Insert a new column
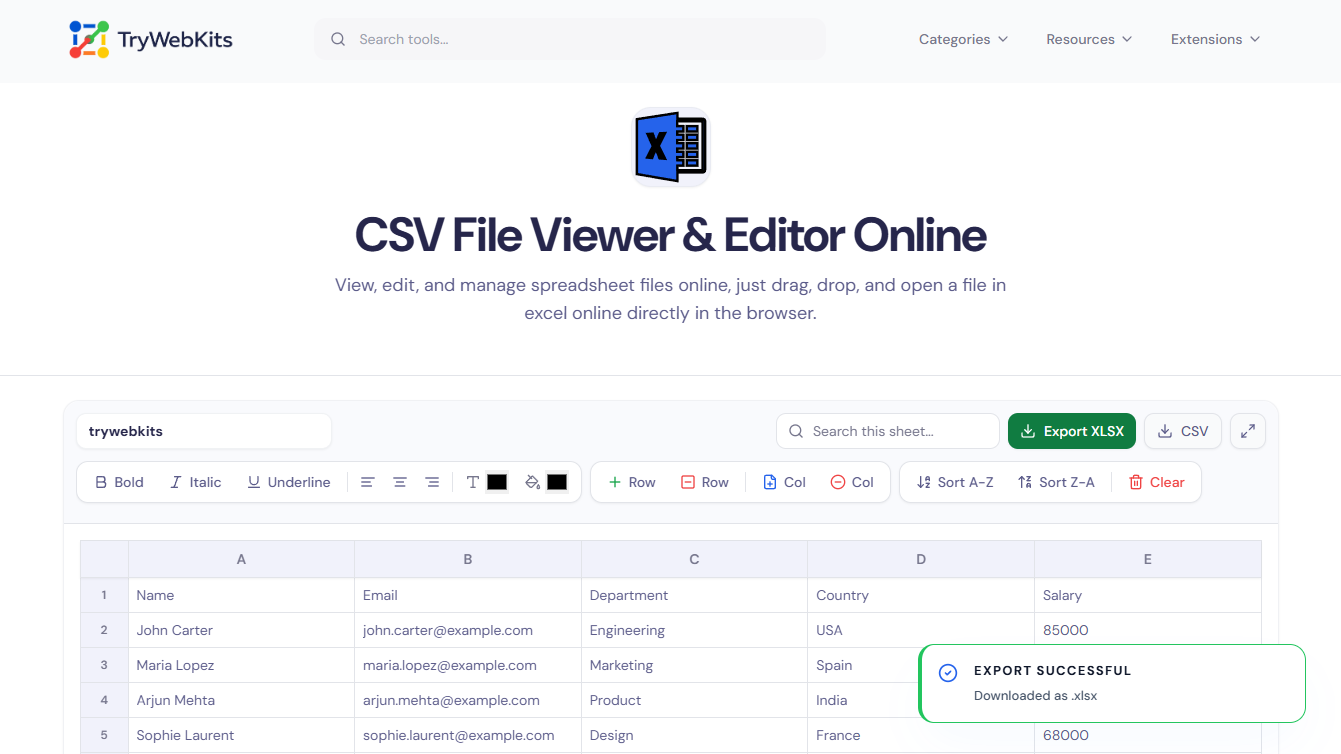This screenshot has width=1341, height=754. click(784, 481)
